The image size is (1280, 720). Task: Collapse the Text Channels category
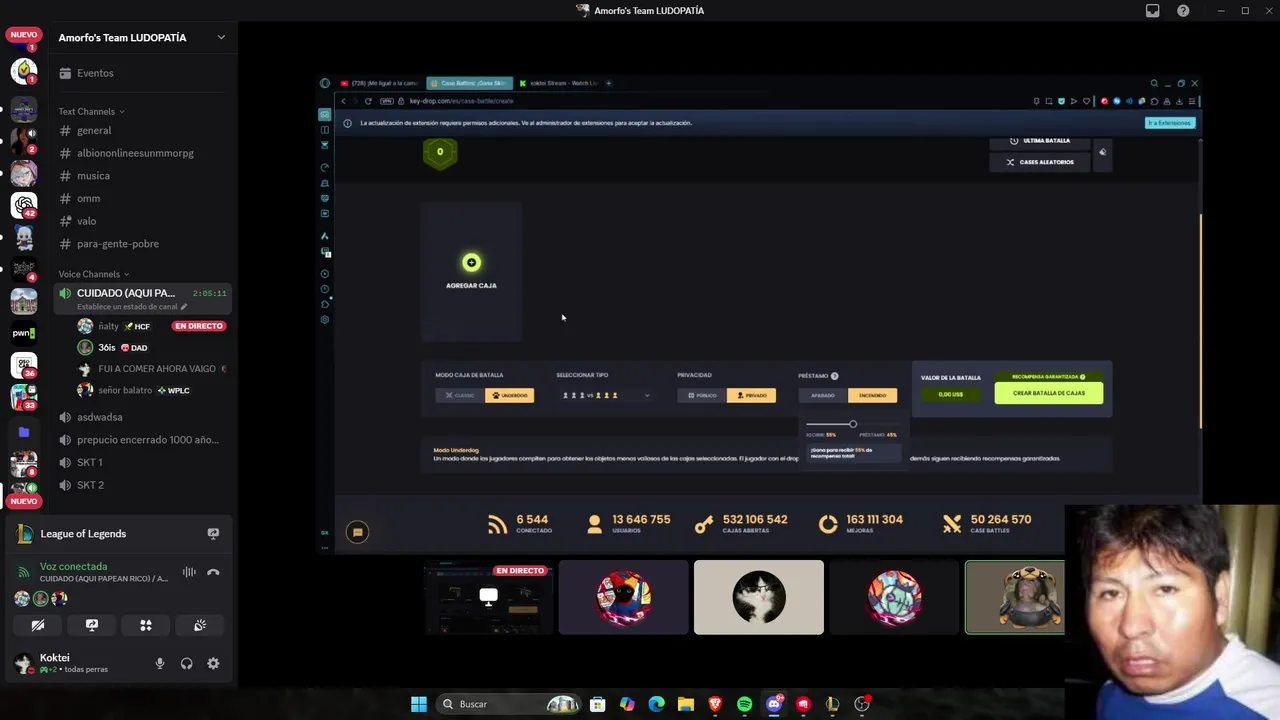(92, 111)
